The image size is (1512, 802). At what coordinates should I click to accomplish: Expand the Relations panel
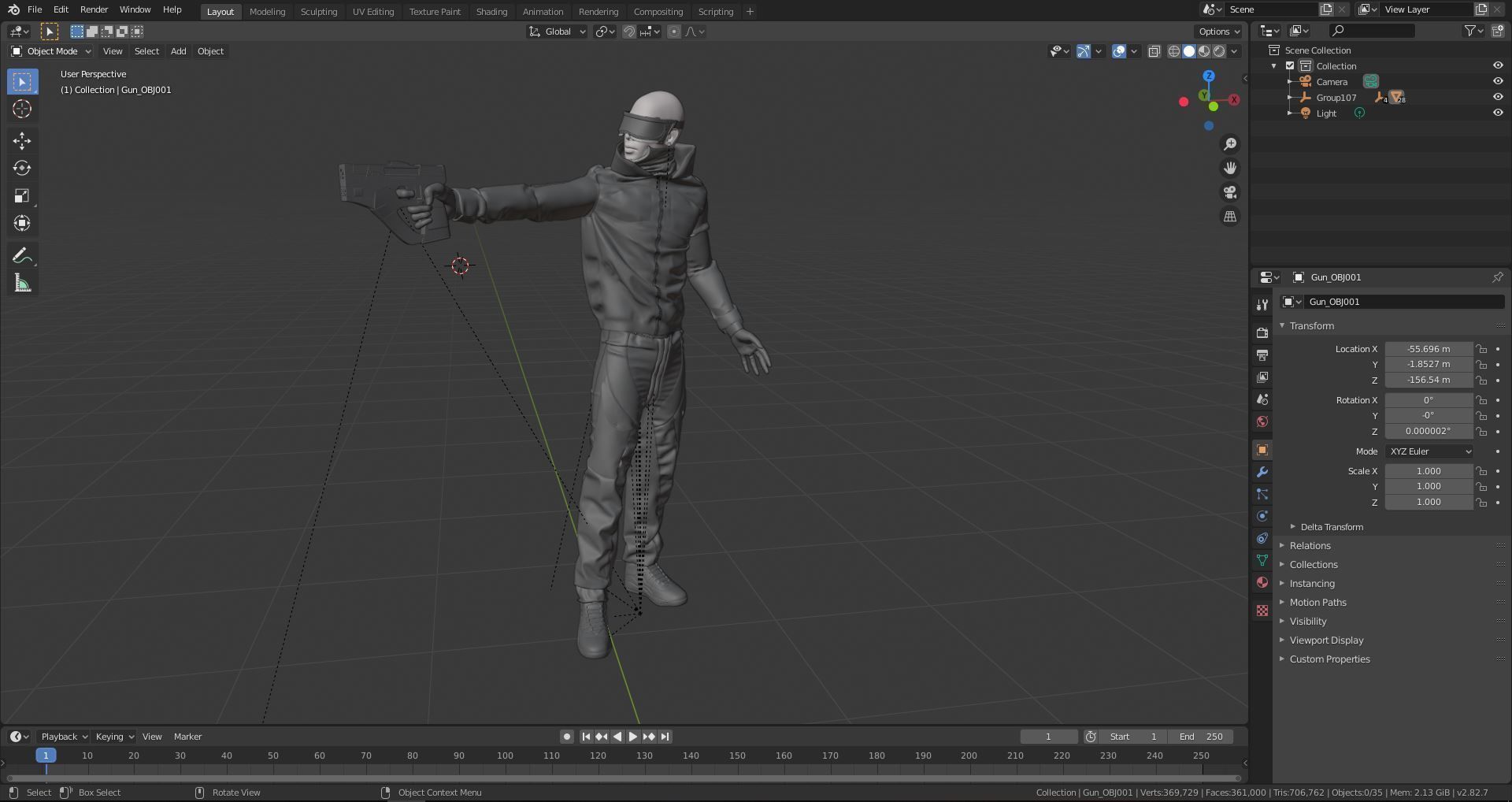click(1310, 546)
